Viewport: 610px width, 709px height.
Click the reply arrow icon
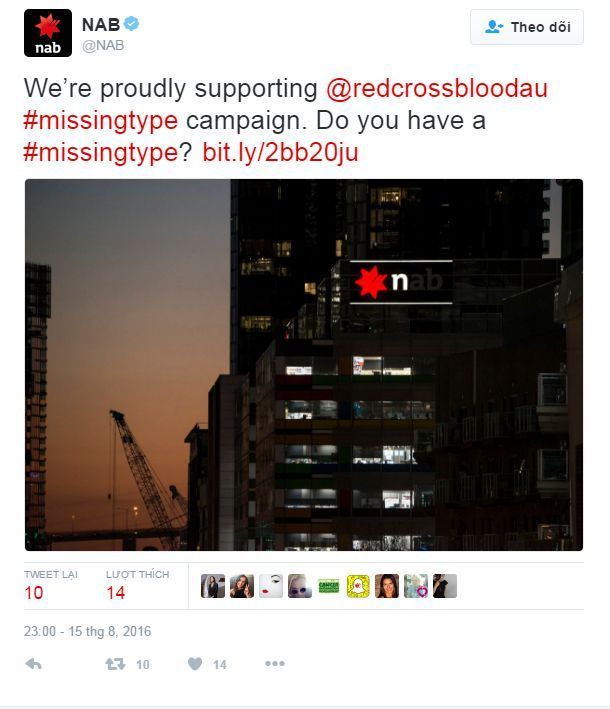pyautogui.click(x=33, y=663)
